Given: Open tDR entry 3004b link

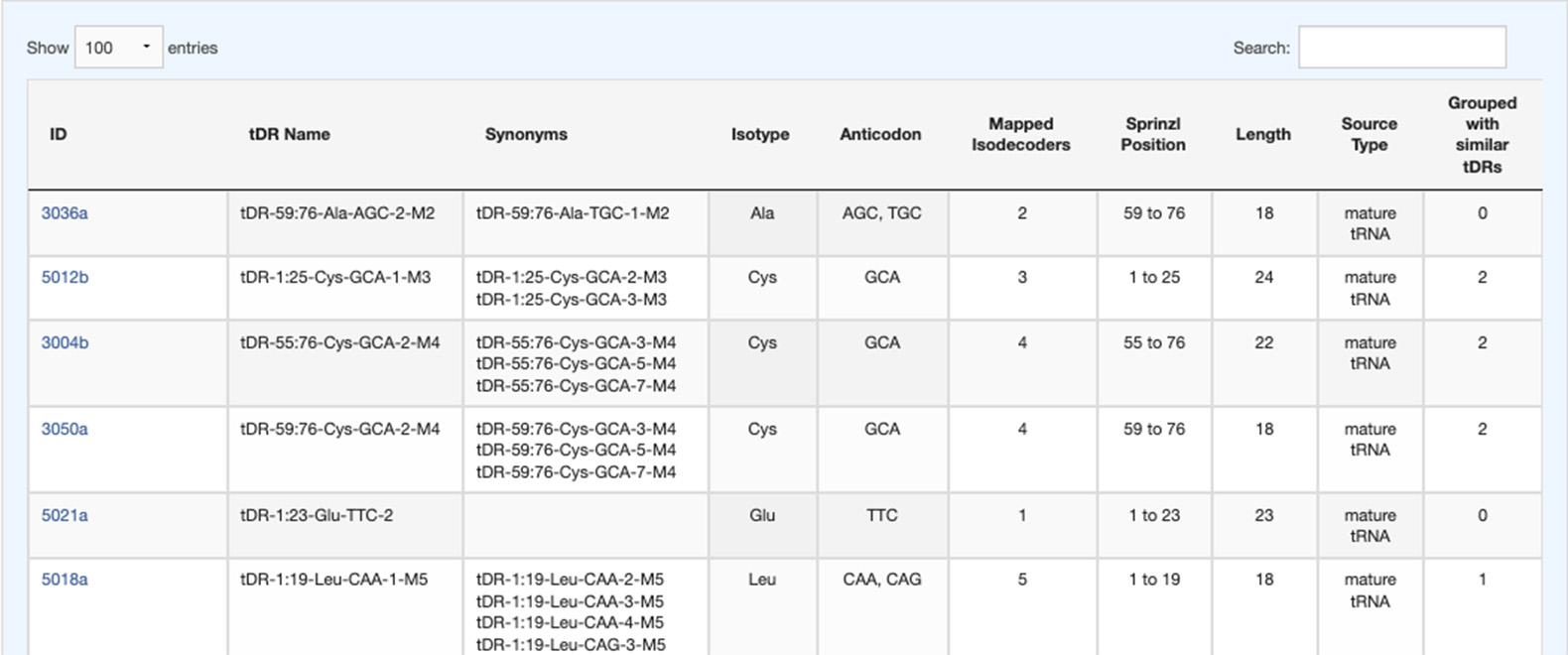Looking at the screenshot, I should [65, 343].
